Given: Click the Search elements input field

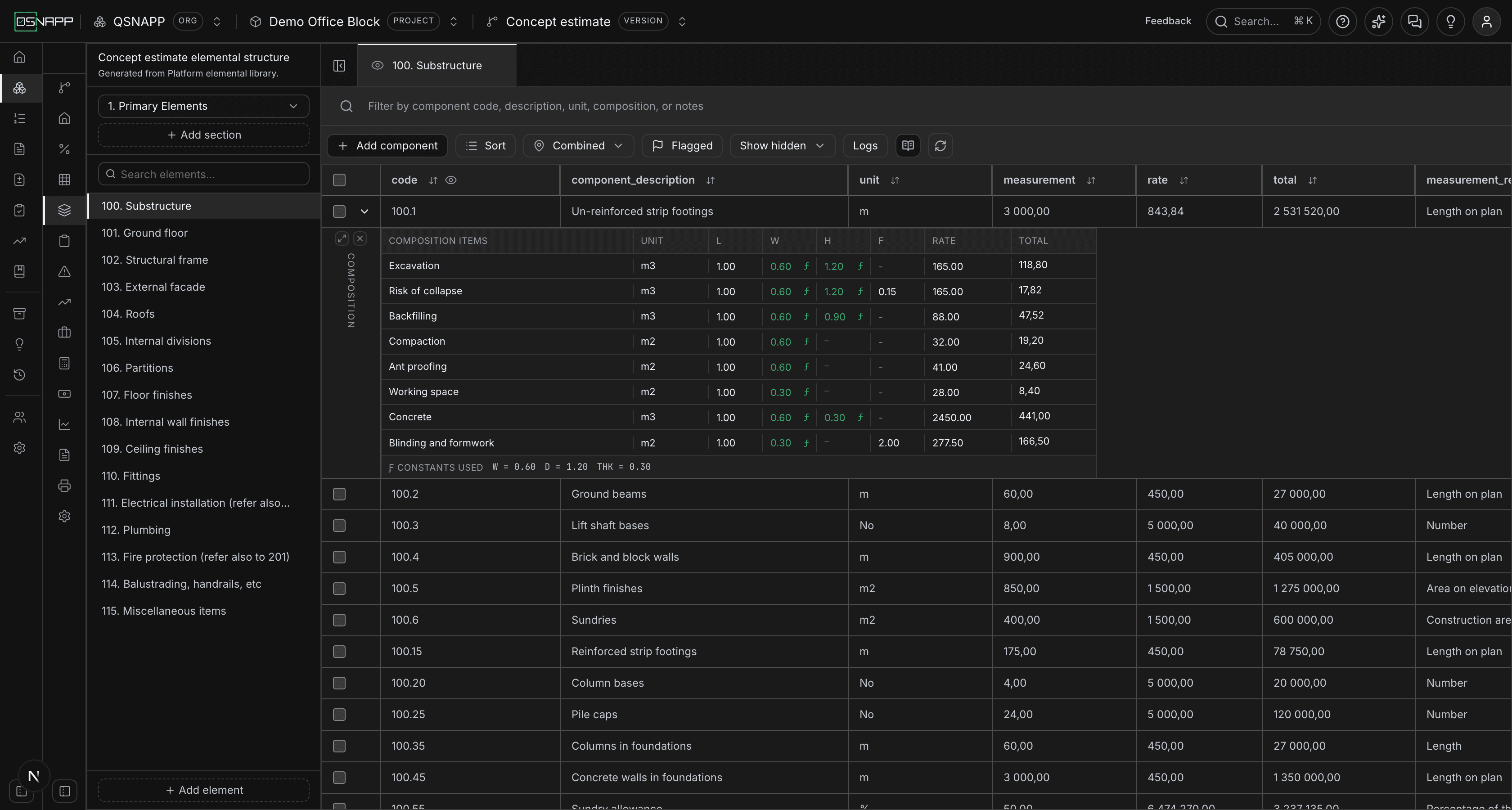Looking at the screenshot, I should 204,174.
